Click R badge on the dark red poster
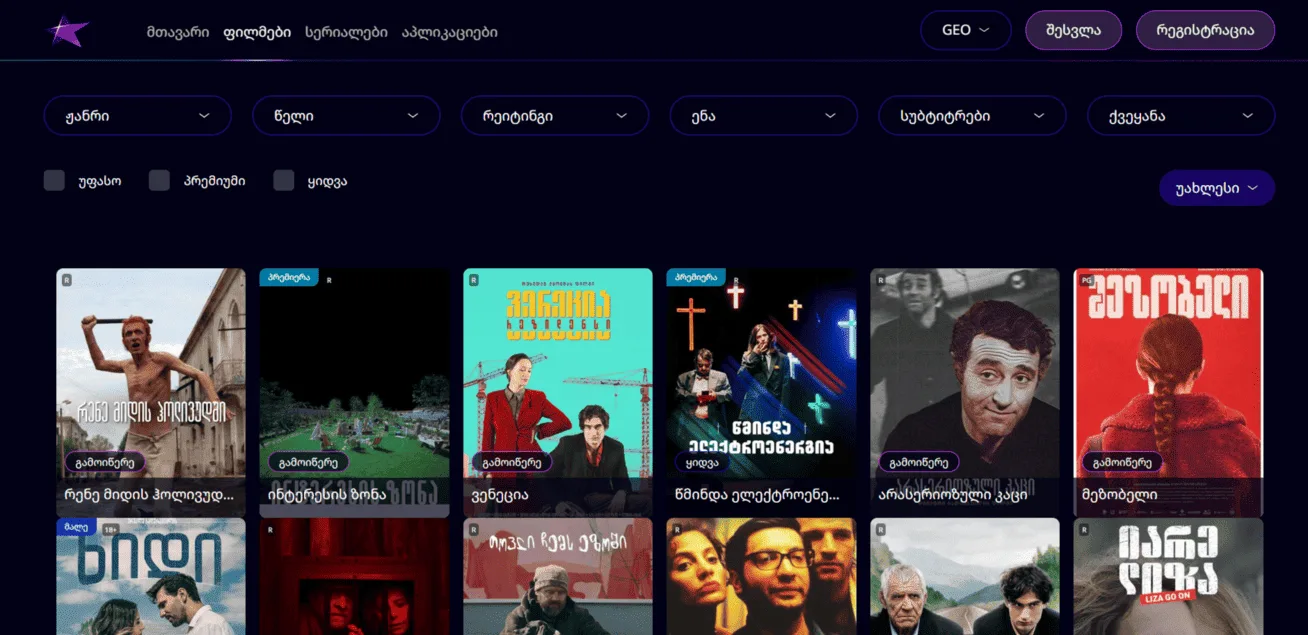Viewport: 1308px width, 635px height. (270, 529)
